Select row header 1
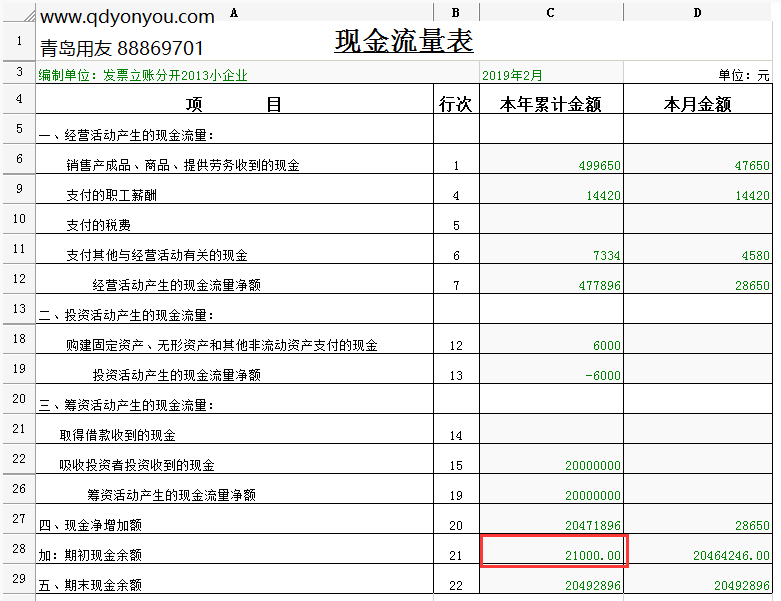The width and height of the screenshot is (781, 601). click(x=19, y=41)
